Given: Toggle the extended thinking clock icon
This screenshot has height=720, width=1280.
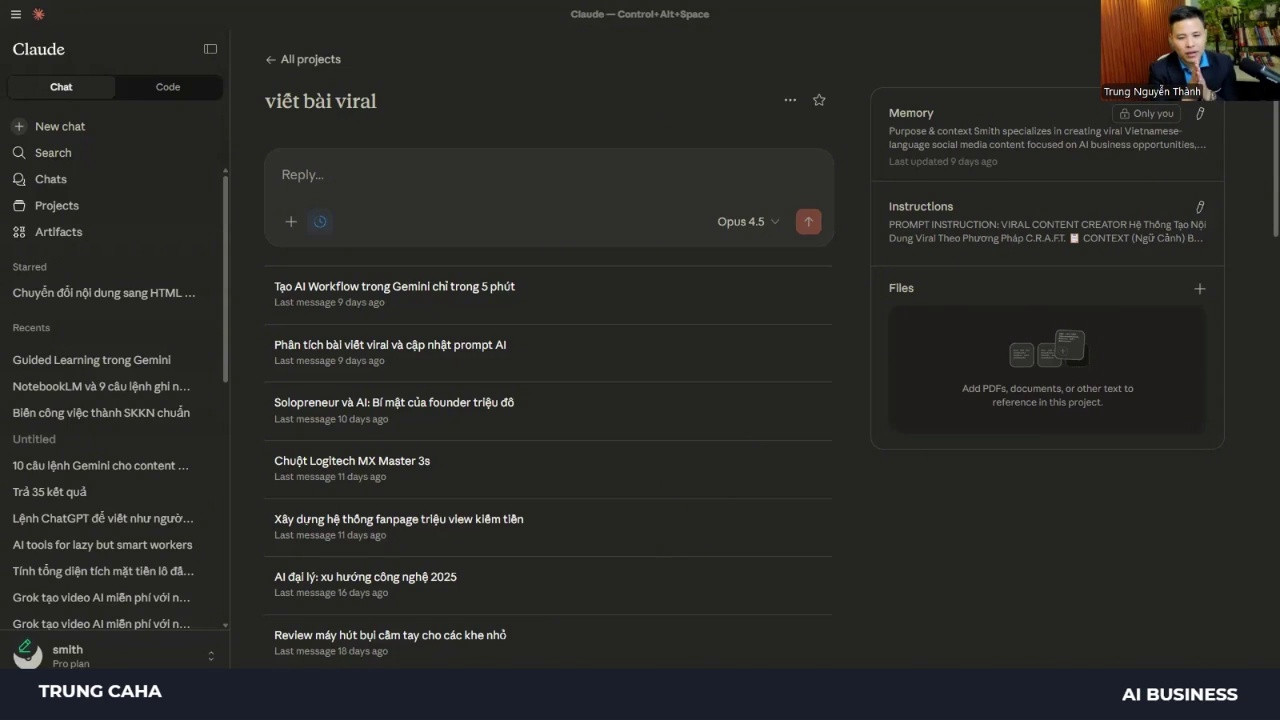Looking at the screenshot, I should (x=320, y=222).
